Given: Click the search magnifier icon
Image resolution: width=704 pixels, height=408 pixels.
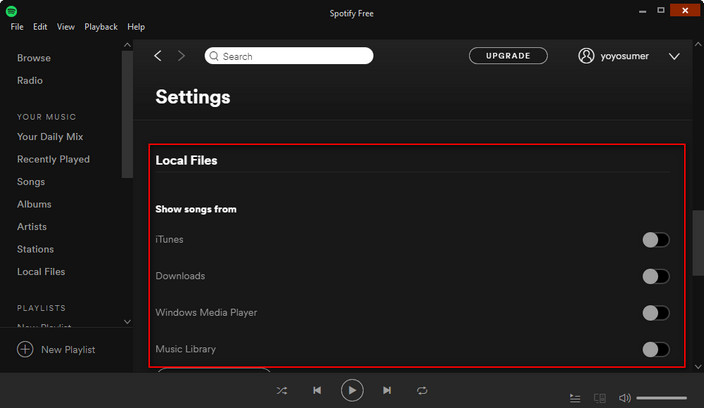Looking at the screenshot, I should [214, 56].
